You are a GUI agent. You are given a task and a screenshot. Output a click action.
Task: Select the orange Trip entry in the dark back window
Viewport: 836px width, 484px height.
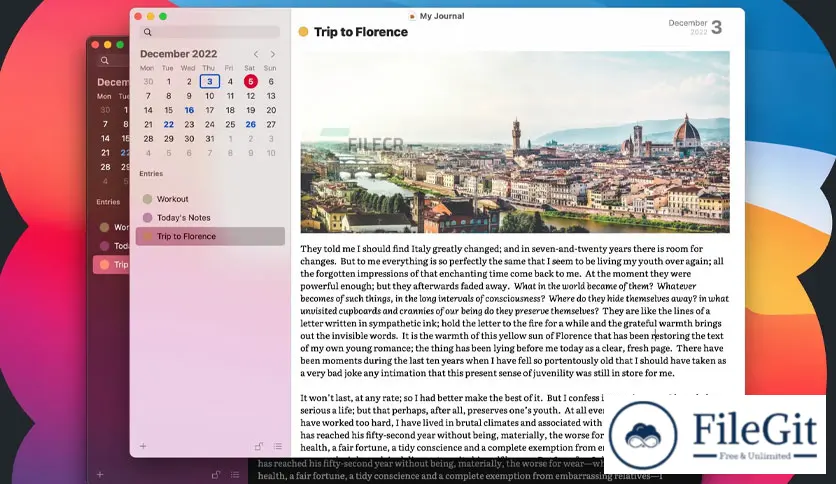click(x=111, y=264)
